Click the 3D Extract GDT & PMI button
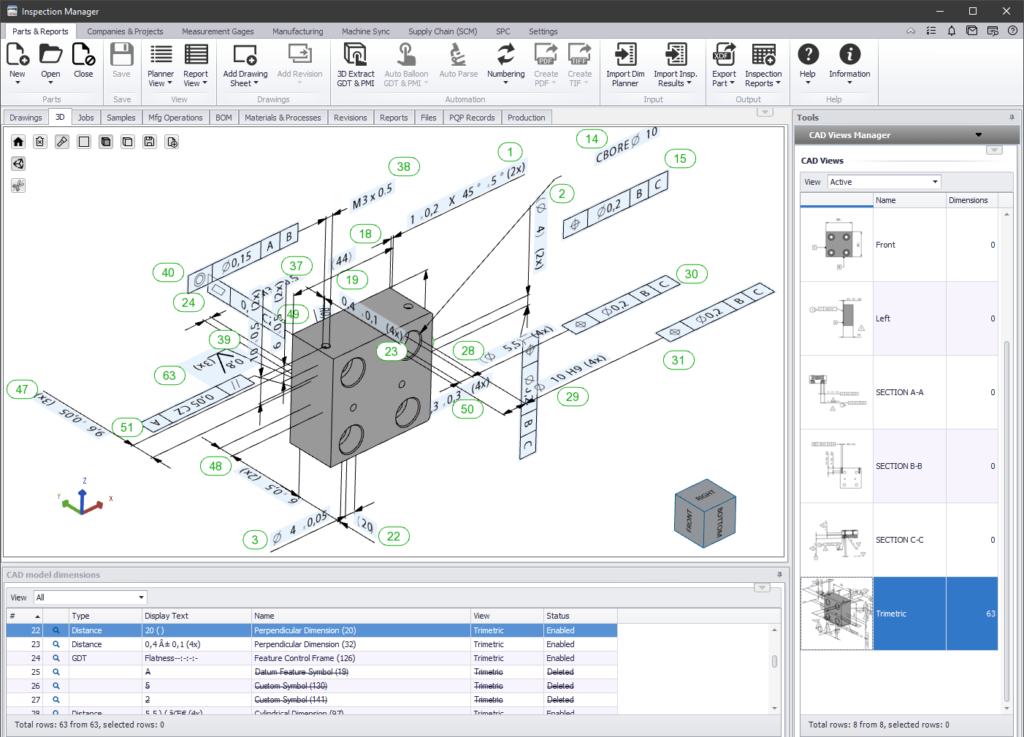This screenshot has width=1024, height=737. (x=355, y=63)
